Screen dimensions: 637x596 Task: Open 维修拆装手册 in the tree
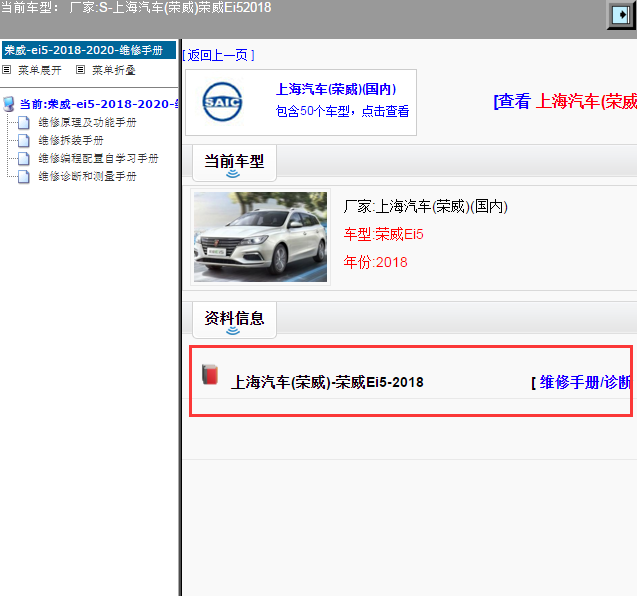coord(71,140)
